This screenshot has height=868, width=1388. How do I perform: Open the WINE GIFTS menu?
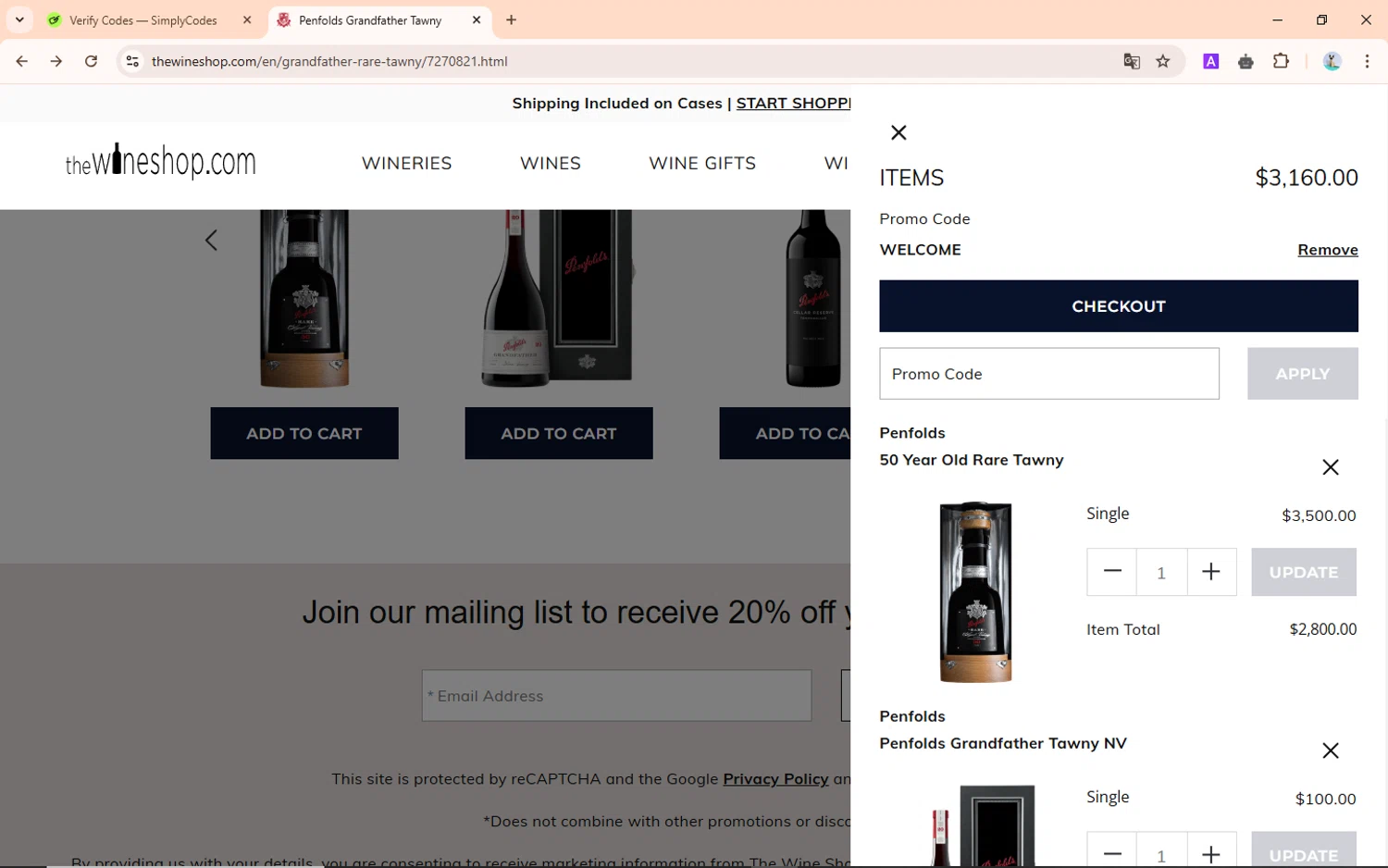pyautogui.click(x=702, y=163)
